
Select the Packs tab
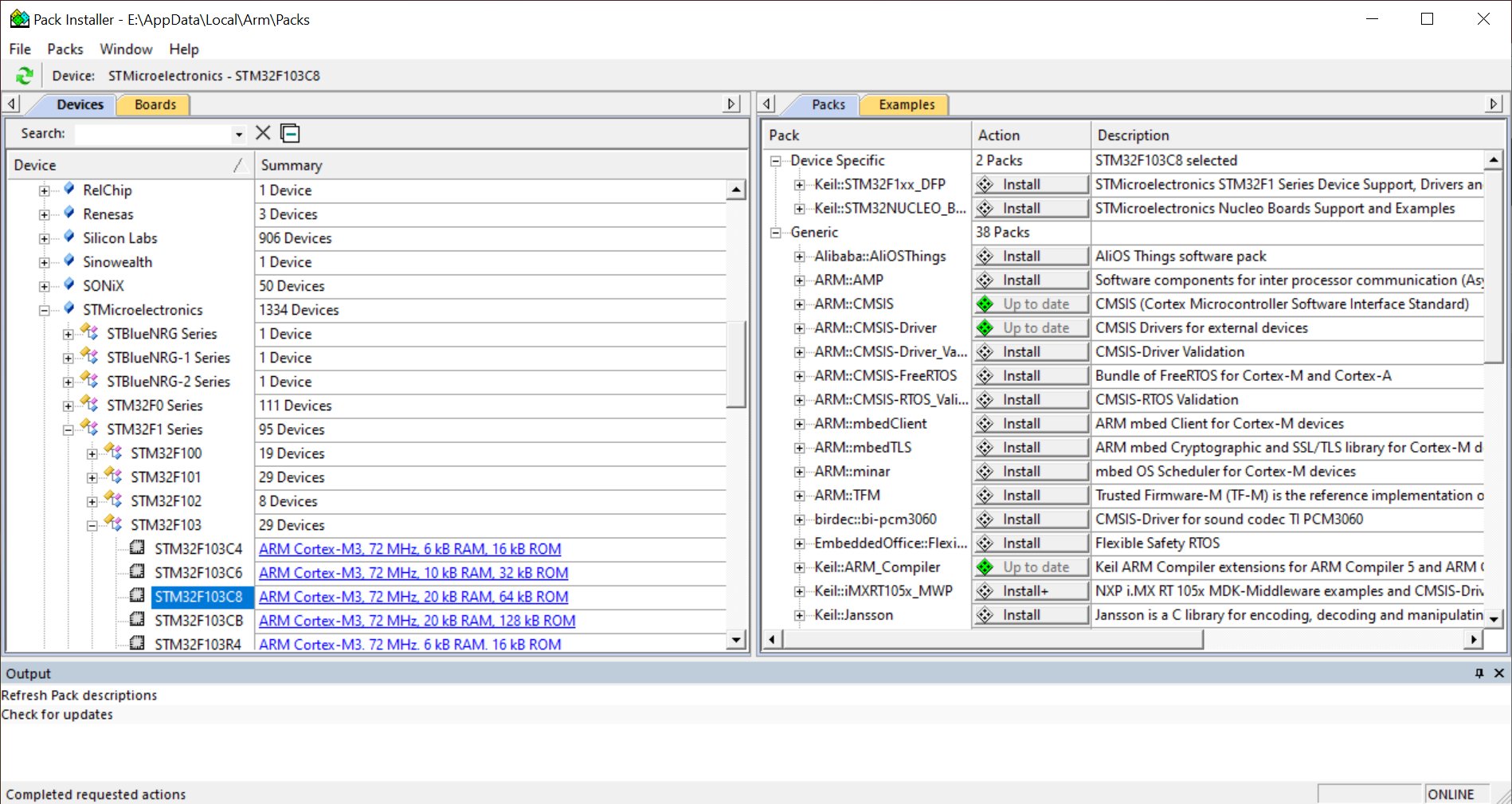pos(828,104)
